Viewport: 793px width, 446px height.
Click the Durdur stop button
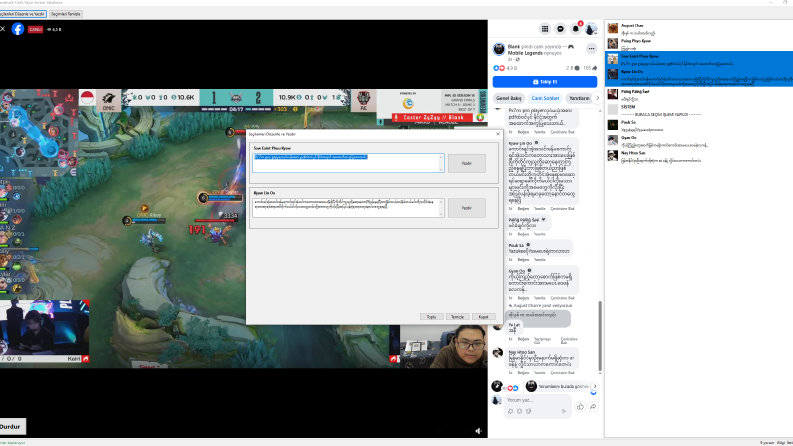pyautogui.click(x=11, y=426)
